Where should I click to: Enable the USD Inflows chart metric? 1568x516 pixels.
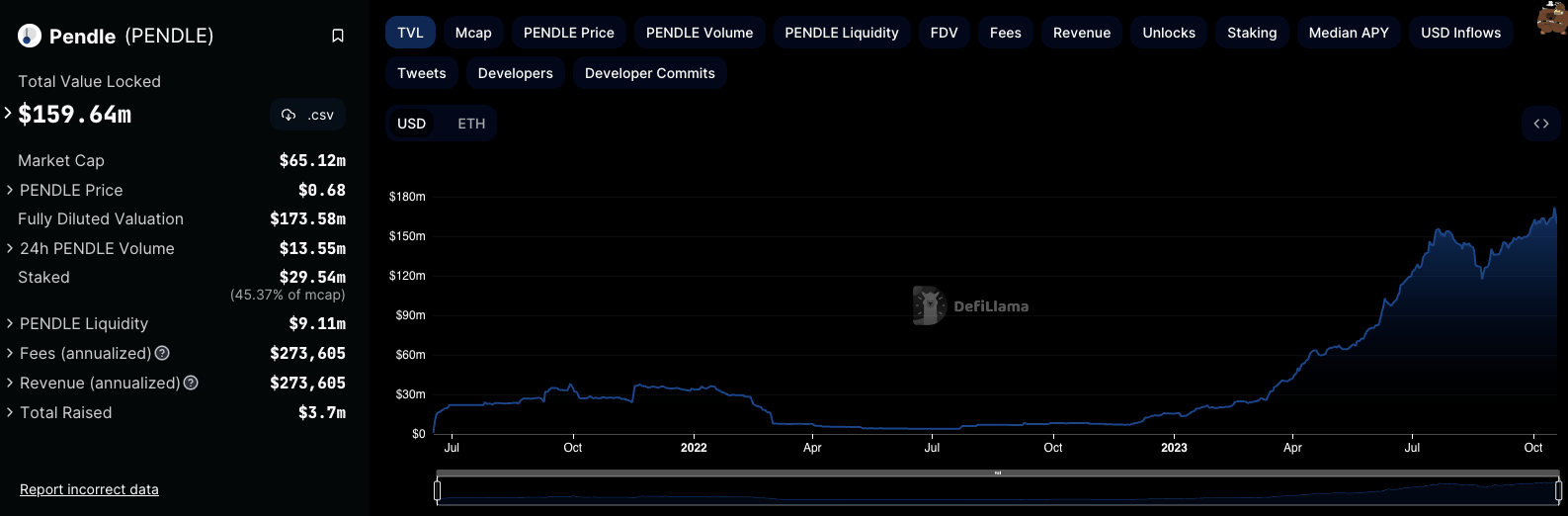[x=1460, y=33]
